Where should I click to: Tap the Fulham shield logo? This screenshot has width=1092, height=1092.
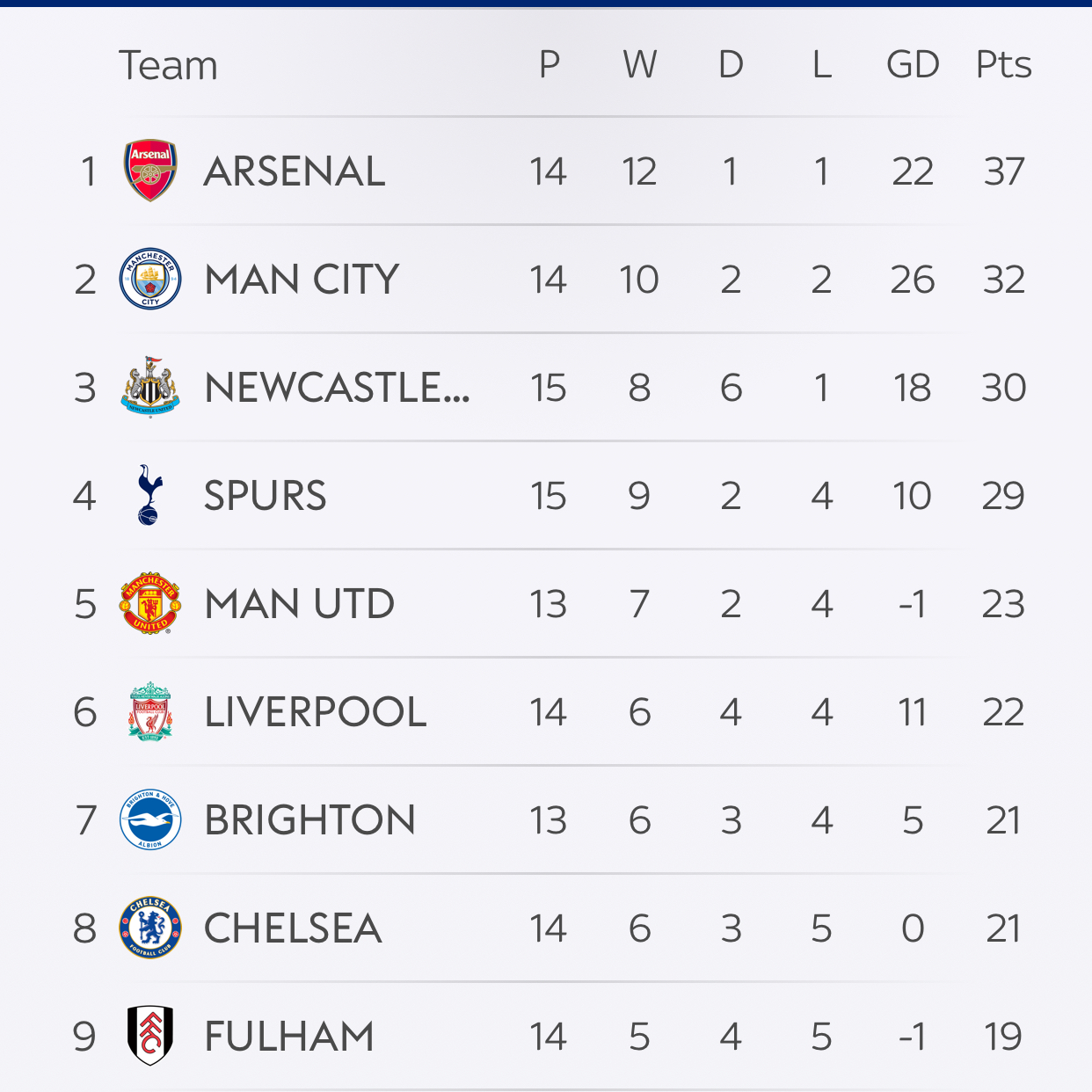point(150,1036)
